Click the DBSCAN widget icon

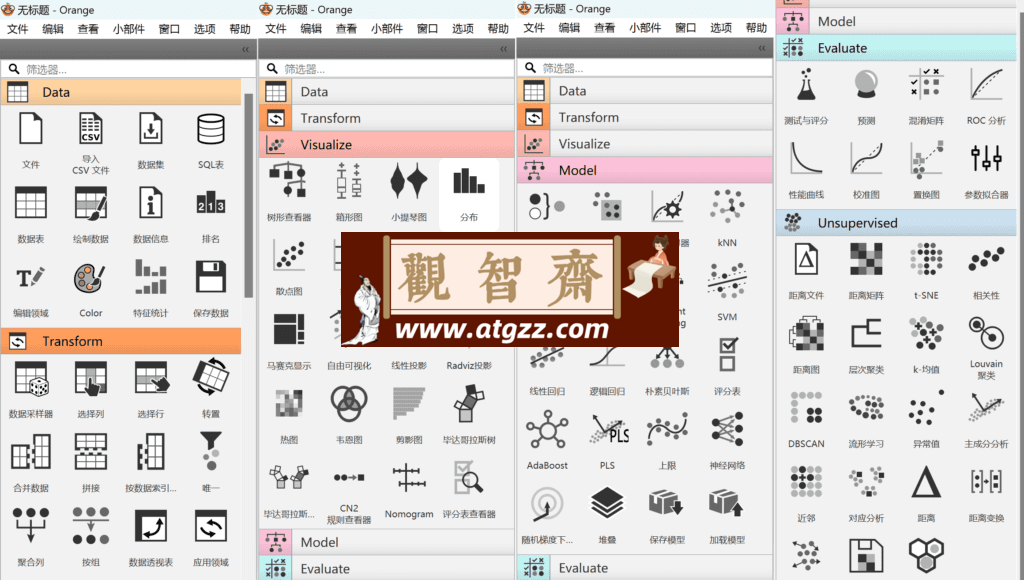tap(806, 408)
